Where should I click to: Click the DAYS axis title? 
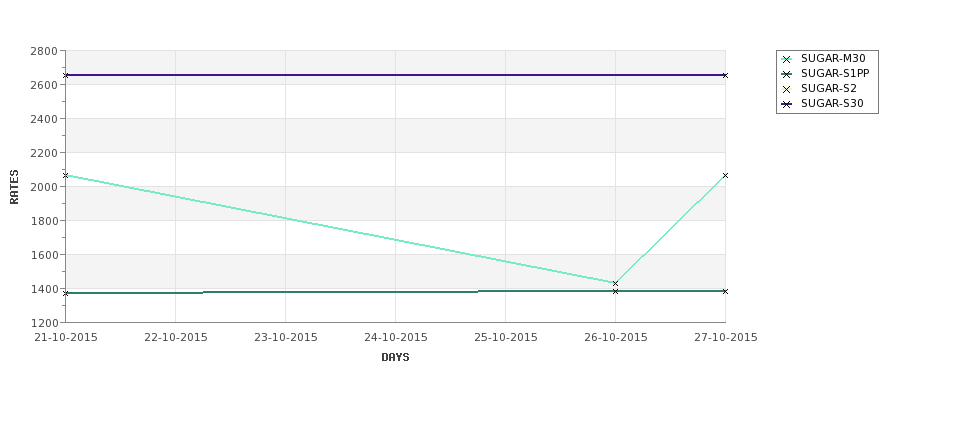(395, 357)
